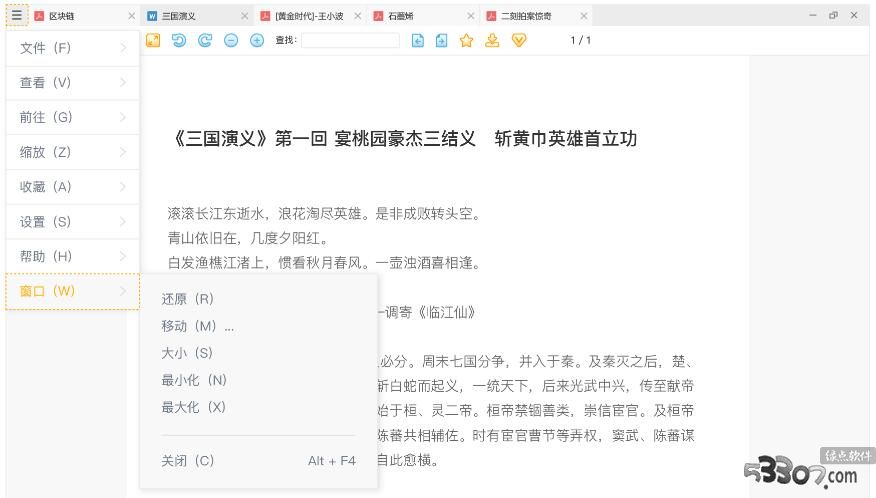Image resolution: width=876 pixels, height=498 pixels.
Task: Click the 查找 search input field
Action: 350,40
